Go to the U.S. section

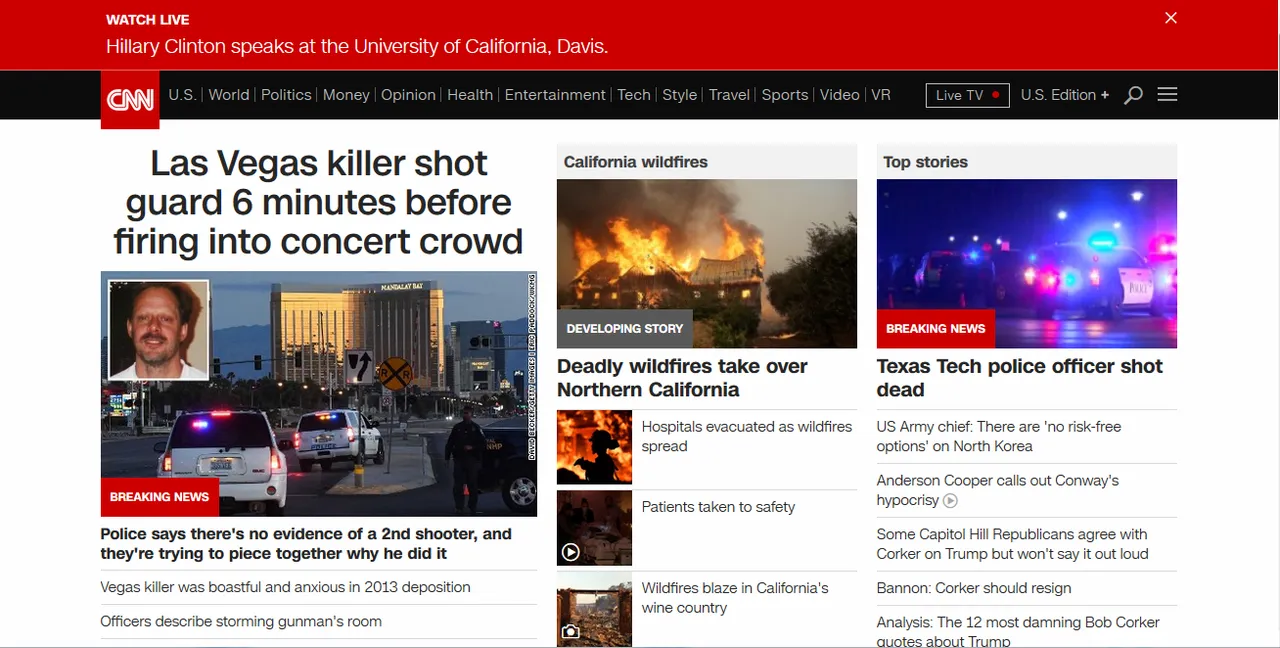[x=182, y=95]
